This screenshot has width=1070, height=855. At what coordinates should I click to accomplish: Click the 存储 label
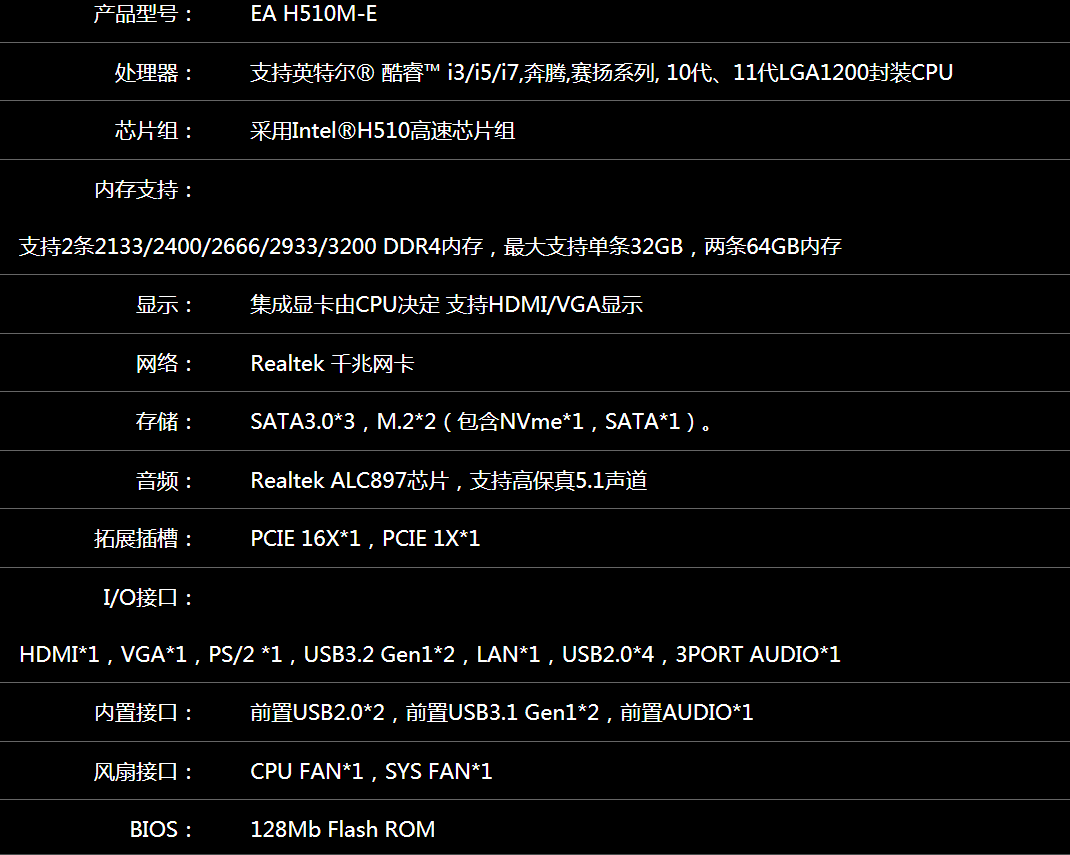click(164, 421)
